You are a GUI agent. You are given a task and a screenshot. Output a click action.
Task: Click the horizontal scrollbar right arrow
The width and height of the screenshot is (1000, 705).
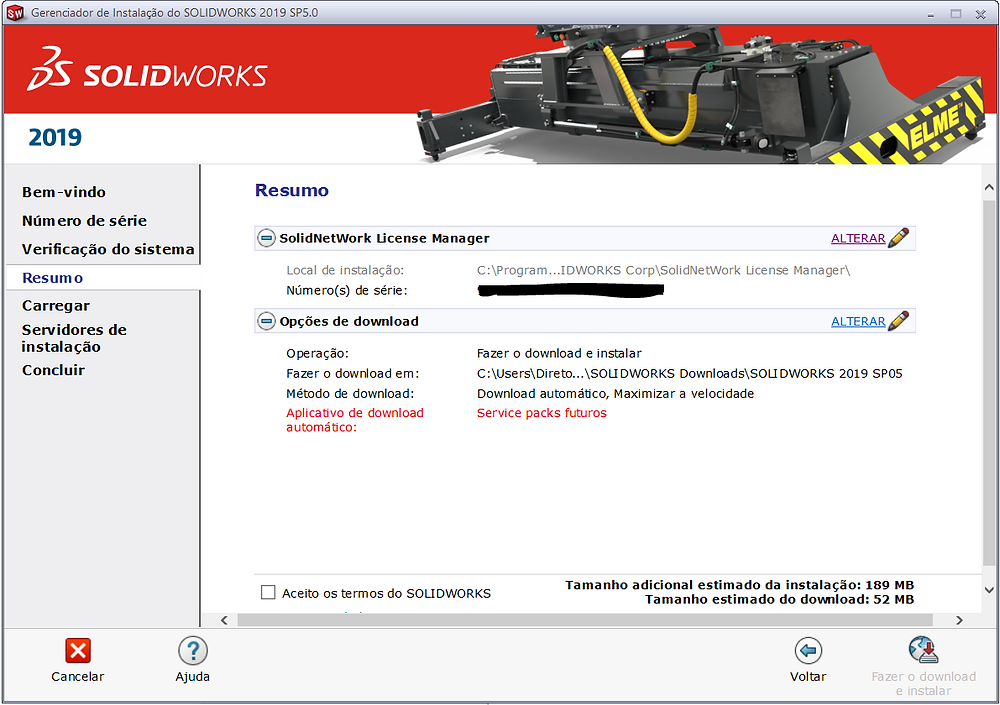tap(959, 620)
